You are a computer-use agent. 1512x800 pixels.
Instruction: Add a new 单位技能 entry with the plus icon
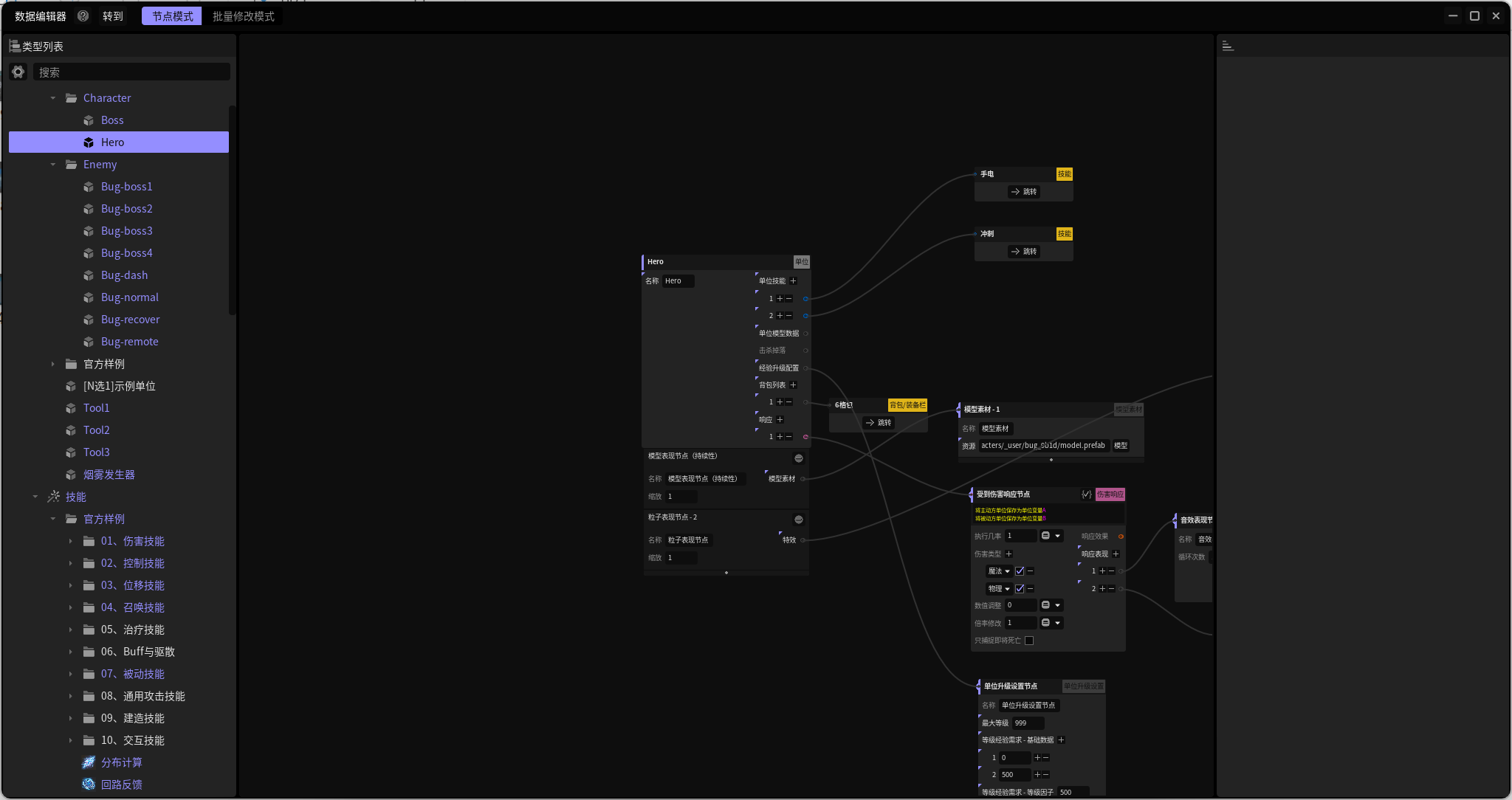point(794,280)
